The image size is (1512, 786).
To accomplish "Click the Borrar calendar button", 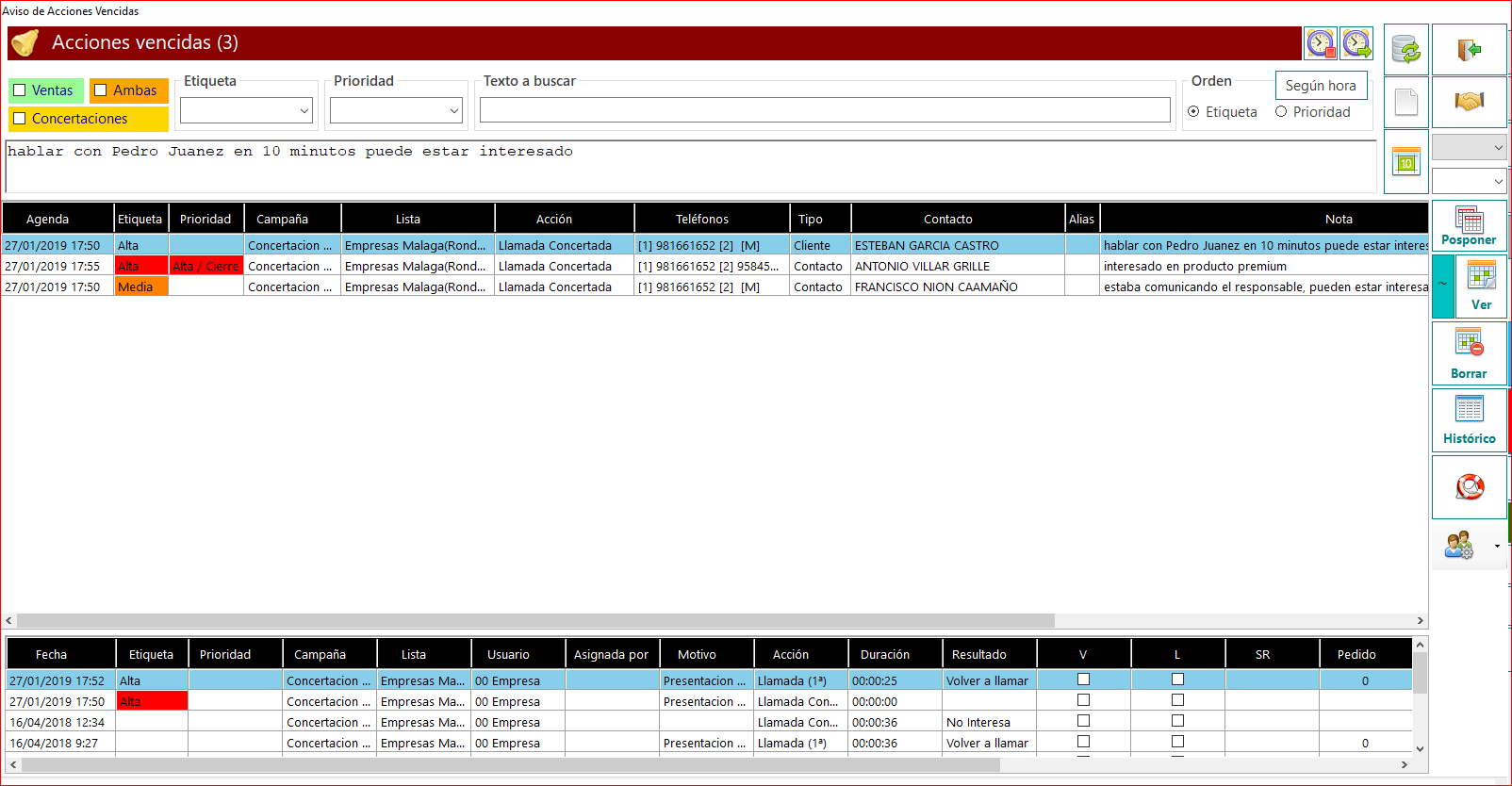I will pyautogui.click(x=1469, y=352).
